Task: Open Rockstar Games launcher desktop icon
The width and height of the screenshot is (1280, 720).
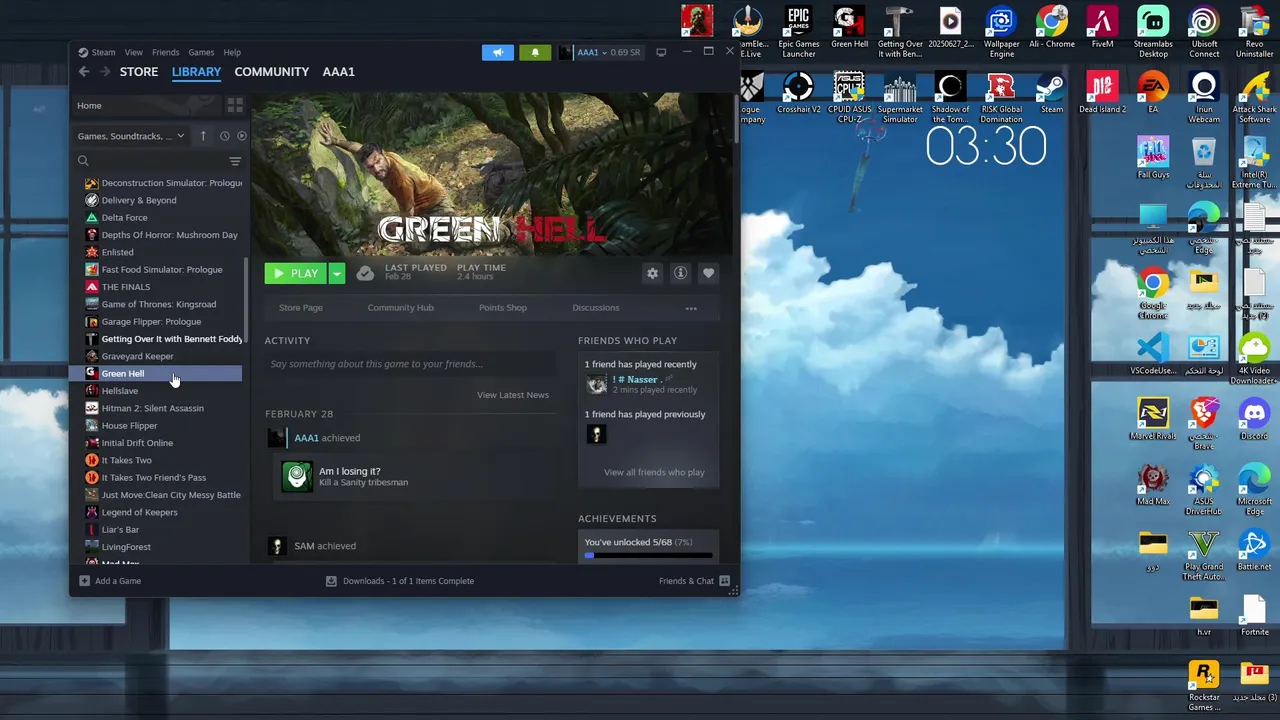Action: (1204, 686)
